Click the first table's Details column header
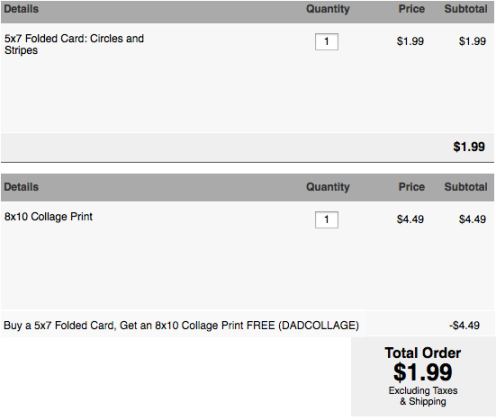 [x=21, y=9]
